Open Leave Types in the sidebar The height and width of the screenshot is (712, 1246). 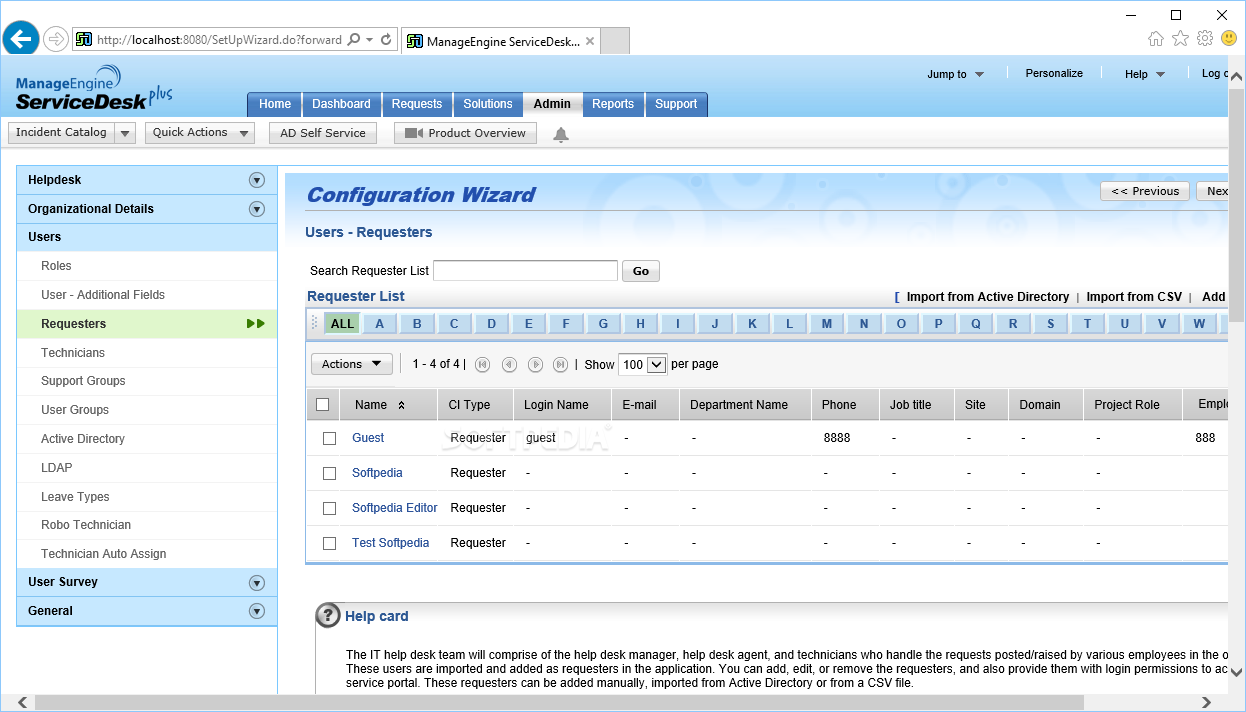[75, 497]
